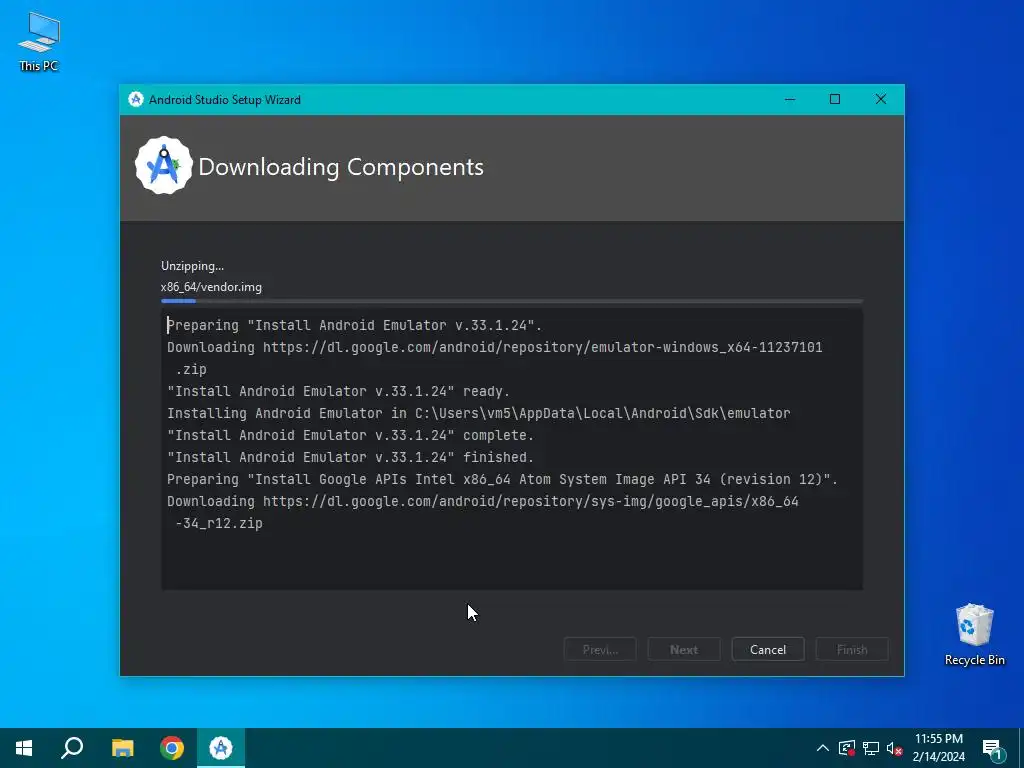Click the log line ending in 'complete.'
The width and height of the screenshot is (1024, 768).
[x=350, y=435]
